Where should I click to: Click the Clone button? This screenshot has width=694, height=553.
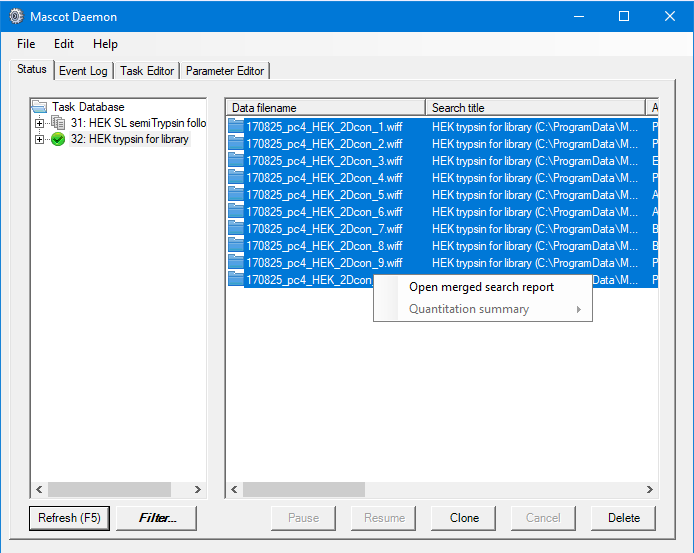[x=464, y=518]
